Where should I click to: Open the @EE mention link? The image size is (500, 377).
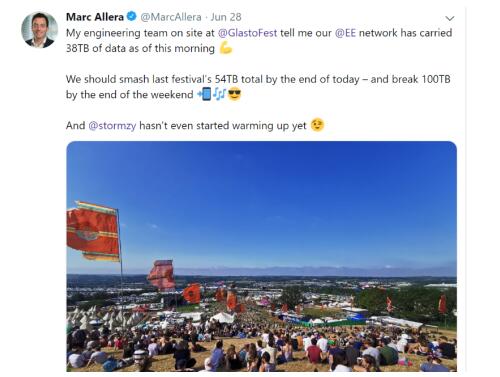pos(345,33)
